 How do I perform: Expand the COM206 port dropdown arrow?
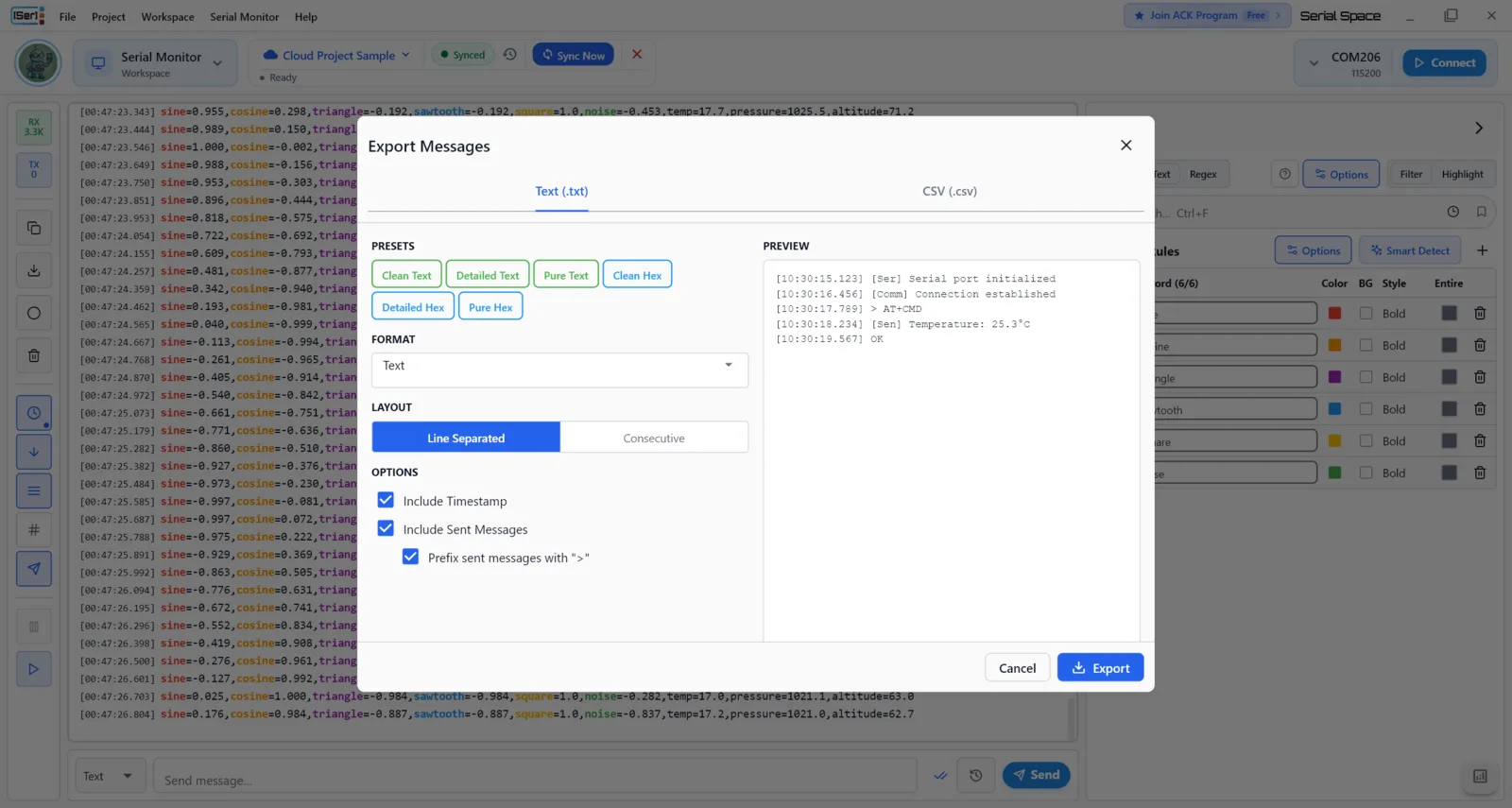[1314, 63]
